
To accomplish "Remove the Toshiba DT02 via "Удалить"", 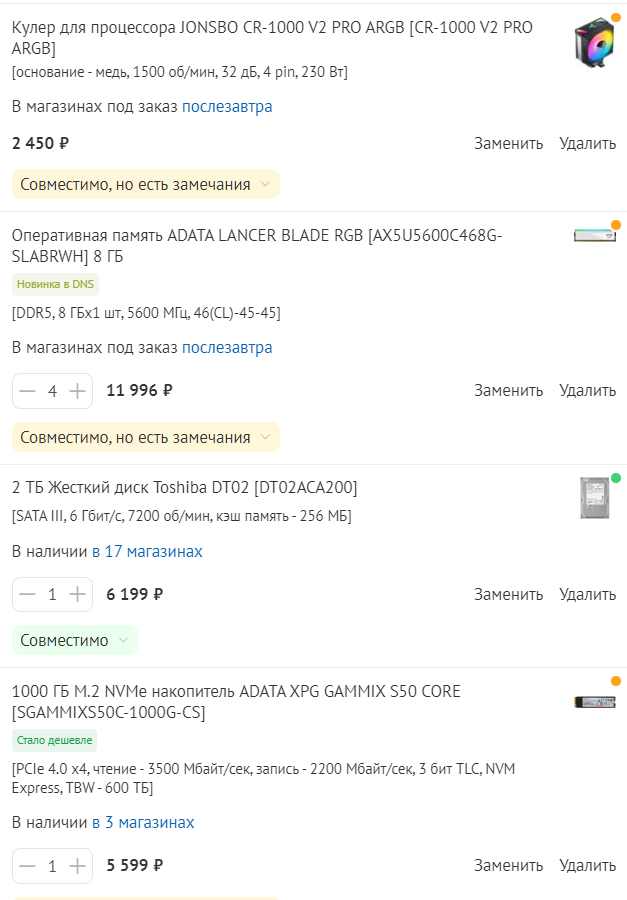I will pyautogui.click(x=587, y=595).
